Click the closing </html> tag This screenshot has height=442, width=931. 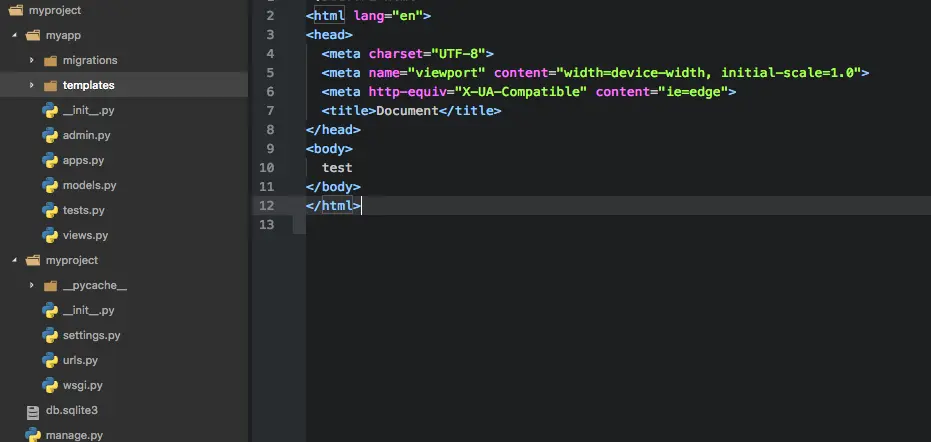[333, 206]
